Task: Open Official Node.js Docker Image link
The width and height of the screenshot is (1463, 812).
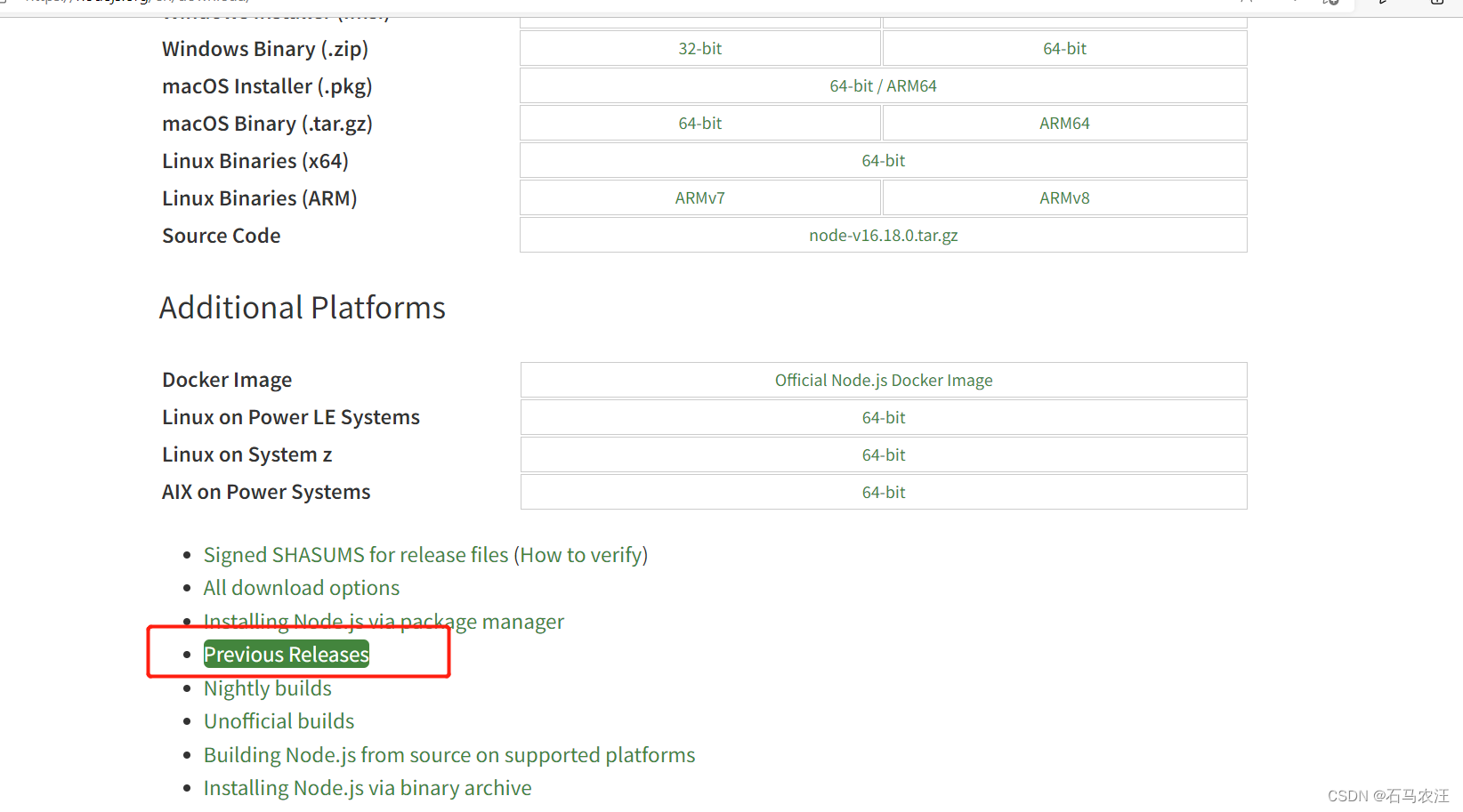Action: 884,381
